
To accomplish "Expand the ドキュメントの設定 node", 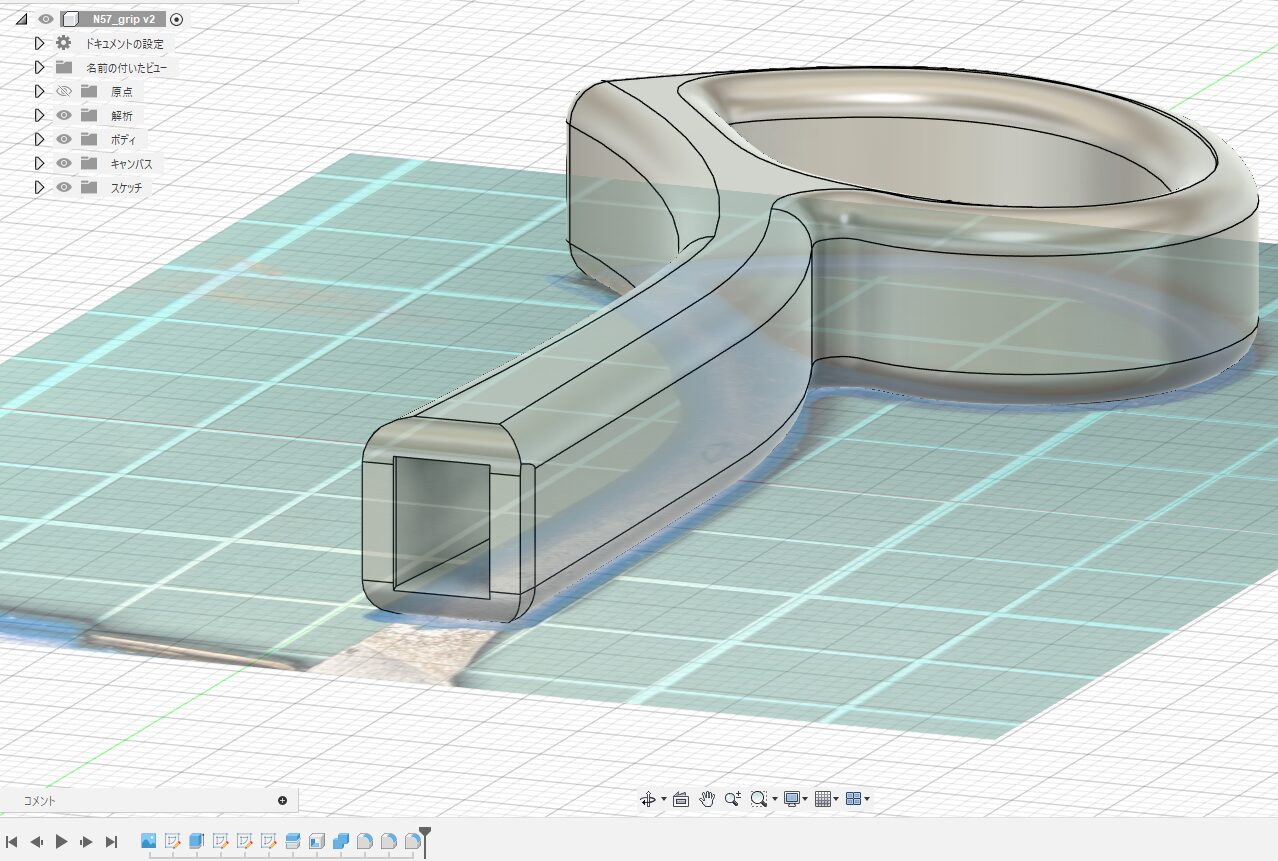I will click(39, 43).
